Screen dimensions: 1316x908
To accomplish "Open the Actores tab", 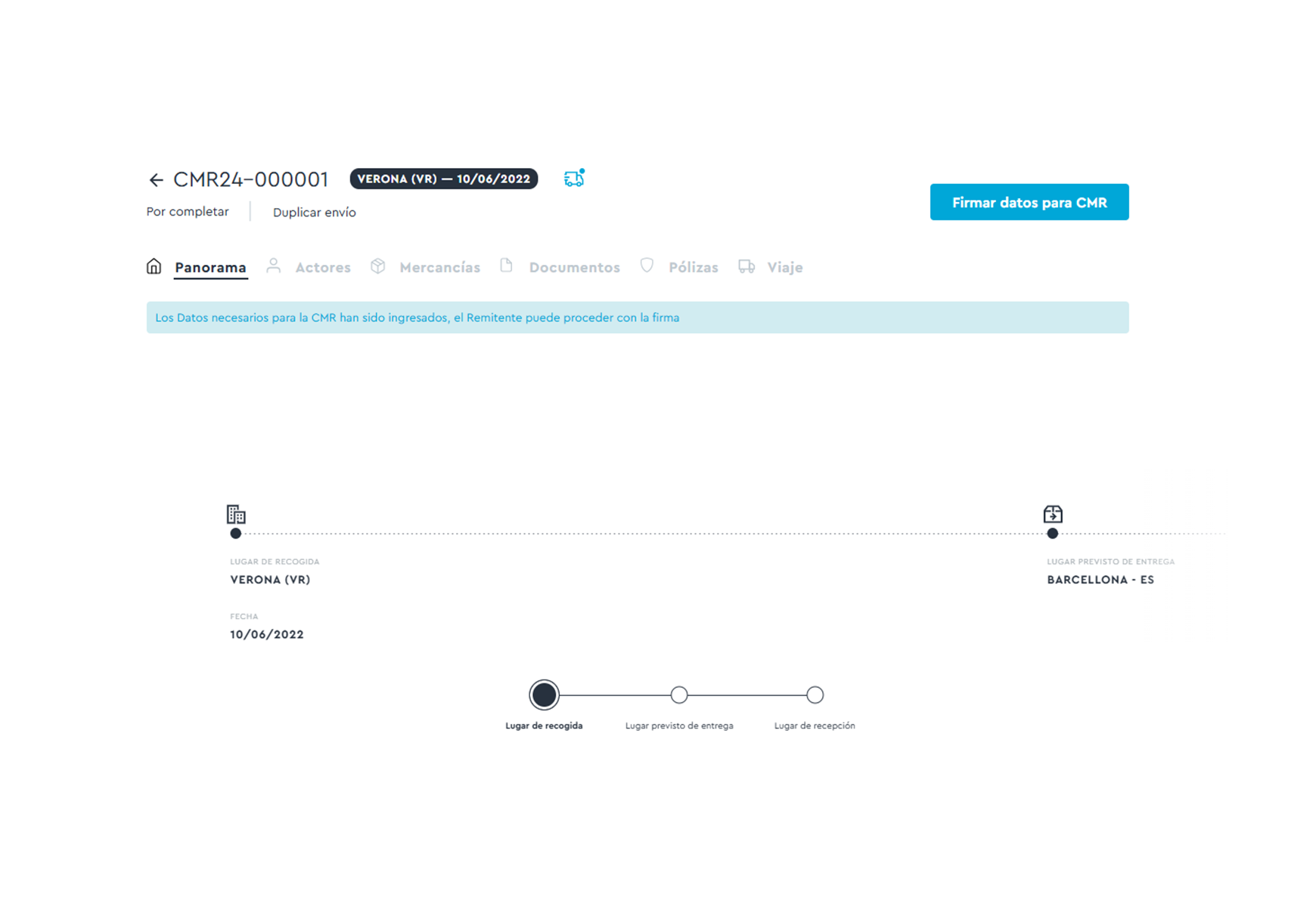I will [323, 267].
